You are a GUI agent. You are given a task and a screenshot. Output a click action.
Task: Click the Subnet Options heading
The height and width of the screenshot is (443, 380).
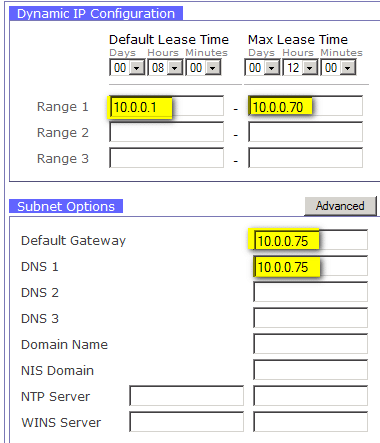(66, 206)
